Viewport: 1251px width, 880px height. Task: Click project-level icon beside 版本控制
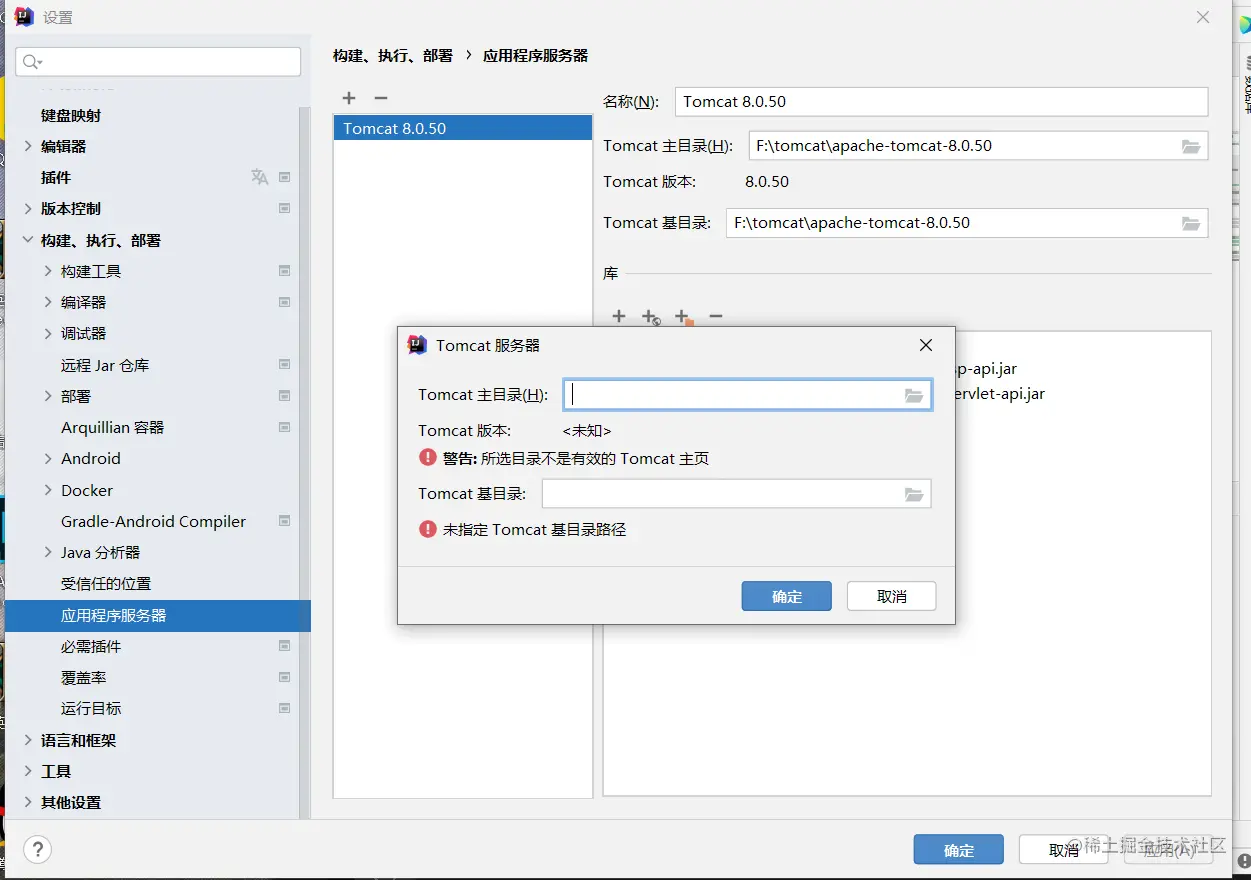(x=285, y=209)
